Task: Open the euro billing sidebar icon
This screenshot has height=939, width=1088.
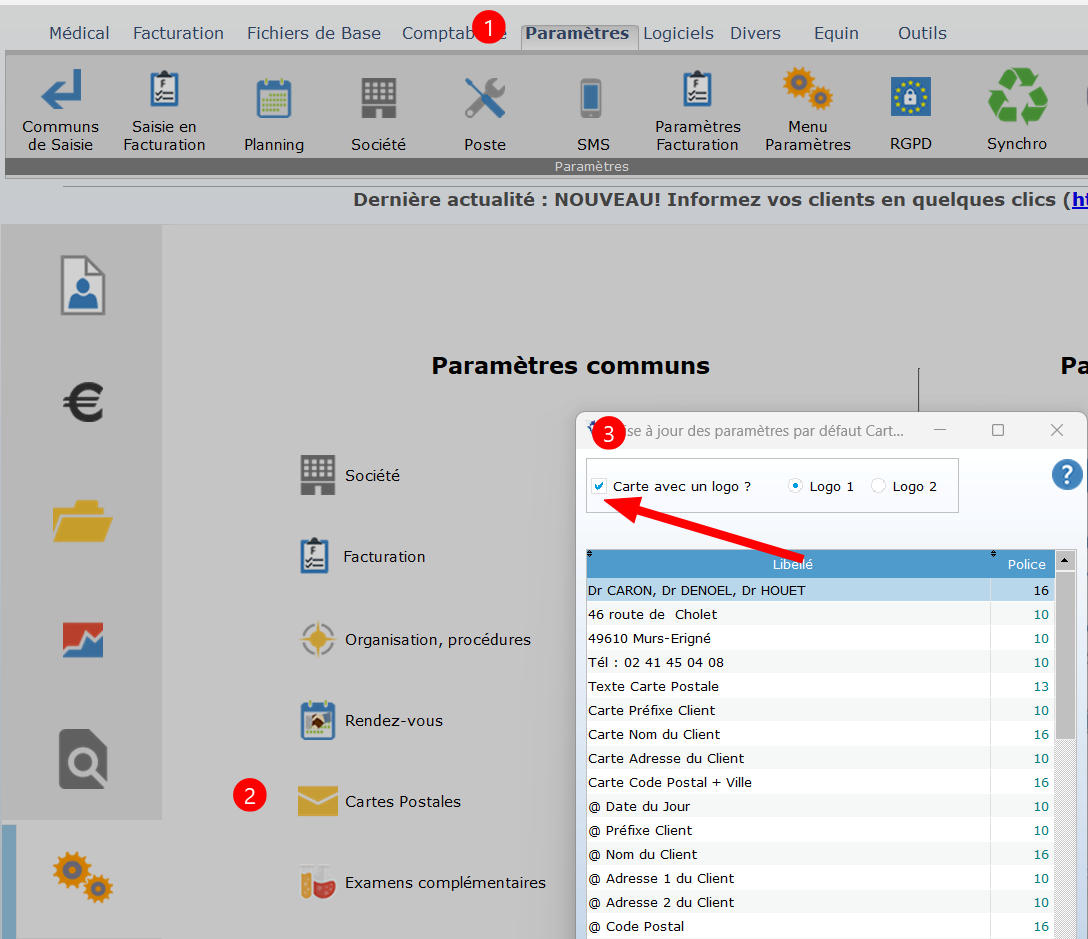Action: pyautogui.click(x=83, y=402)
